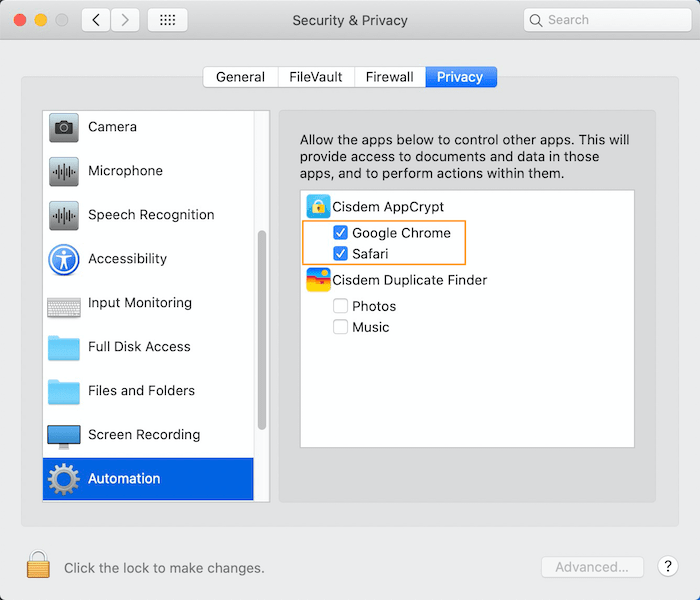Select Files and Folders text
This screenshot has height=600, width=700.
tap(142, 391)
